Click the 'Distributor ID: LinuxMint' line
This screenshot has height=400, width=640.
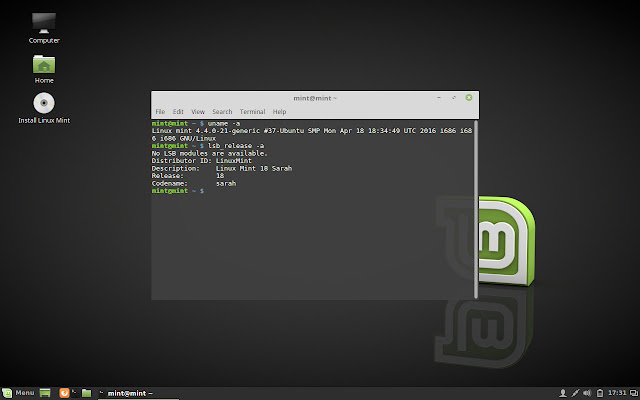pyautogui.click(x=202, y=161)
